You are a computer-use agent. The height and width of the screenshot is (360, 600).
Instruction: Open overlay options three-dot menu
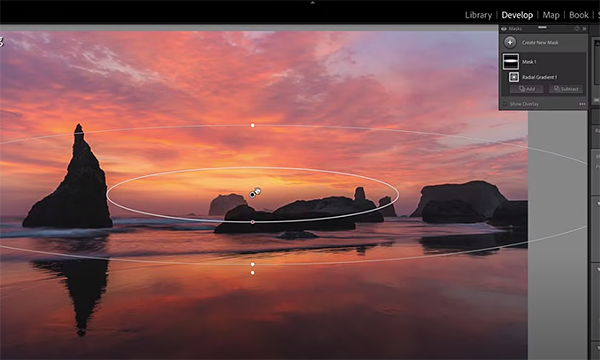[582, 104]
